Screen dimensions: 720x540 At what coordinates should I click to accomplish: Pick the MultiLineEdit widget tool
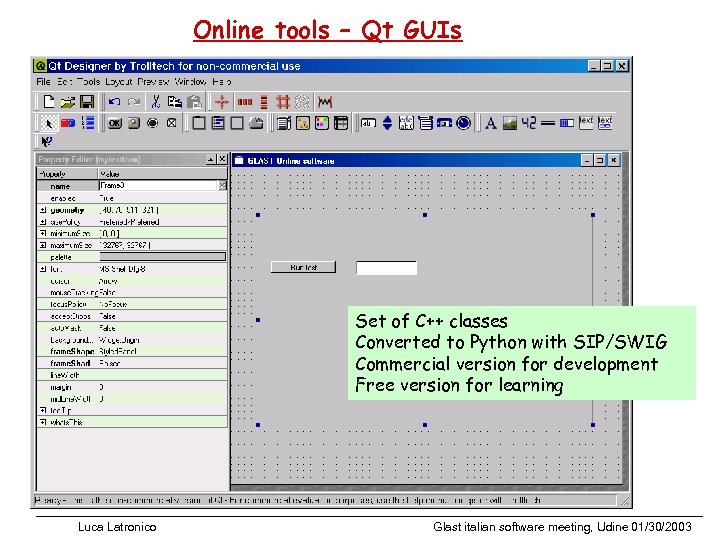(x=406, y=123)
